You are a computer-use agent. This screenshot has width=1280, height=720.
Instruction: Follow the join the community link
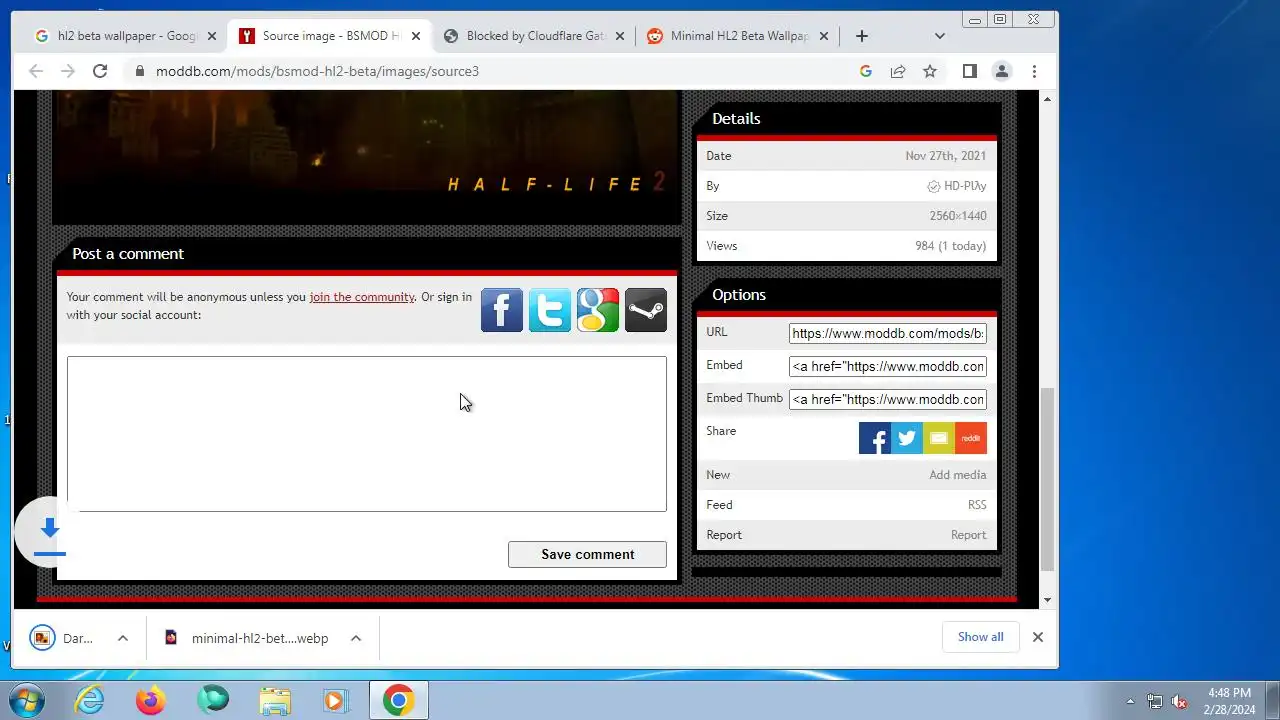(x=362, y=297)
